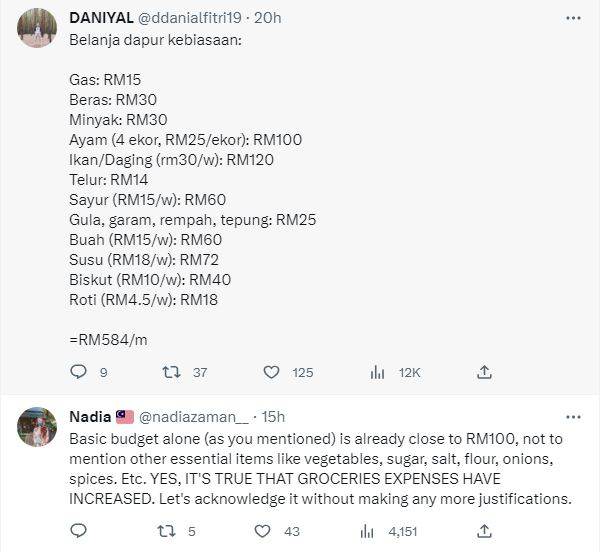Open the 20h timestamp of DANIYAL's tweet
This screenshot has height=552, width=602.
coord(268,18)
